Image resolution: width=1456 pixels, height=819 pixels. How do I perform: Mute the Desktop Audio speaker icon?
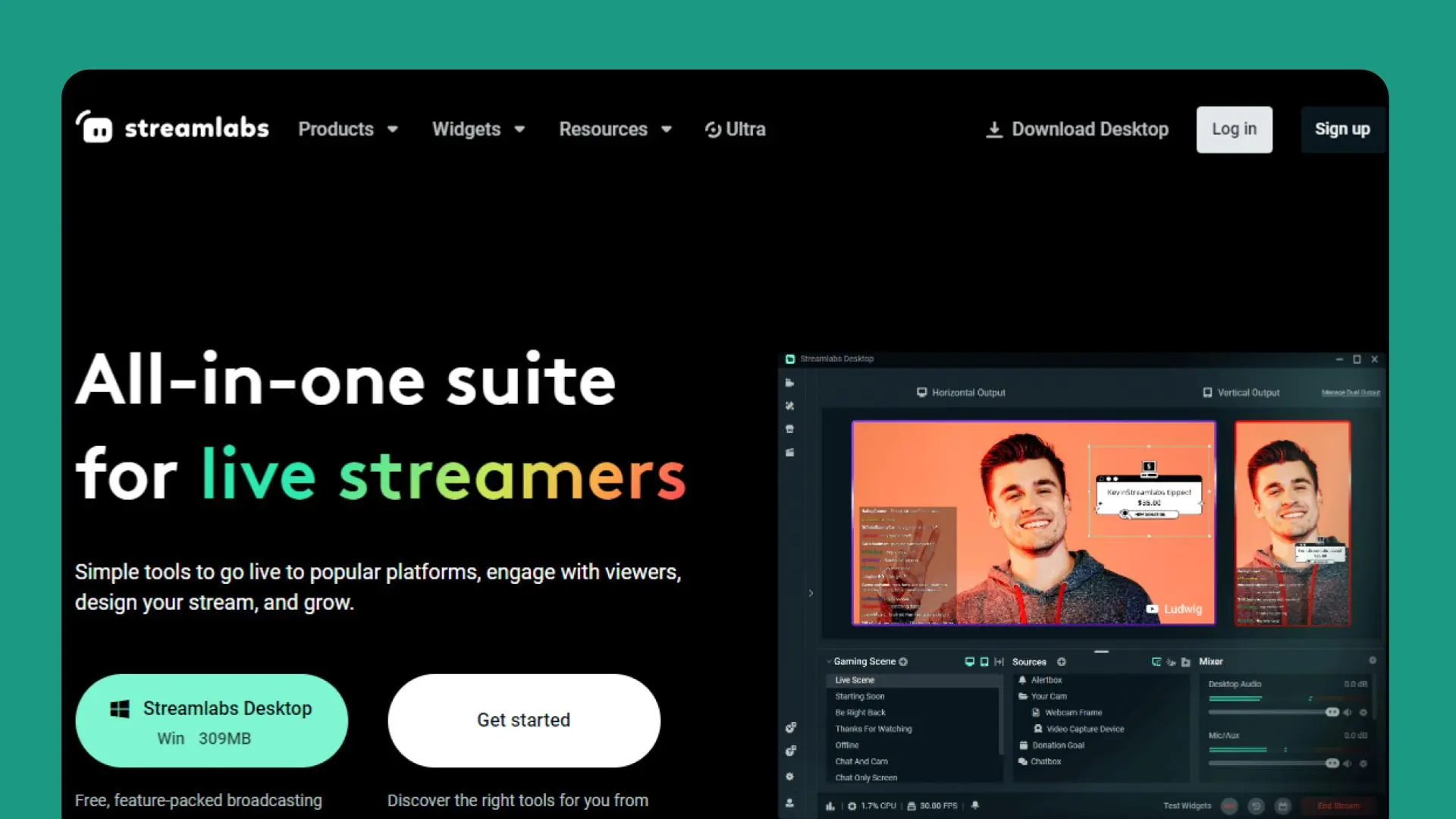(1348, 713)
